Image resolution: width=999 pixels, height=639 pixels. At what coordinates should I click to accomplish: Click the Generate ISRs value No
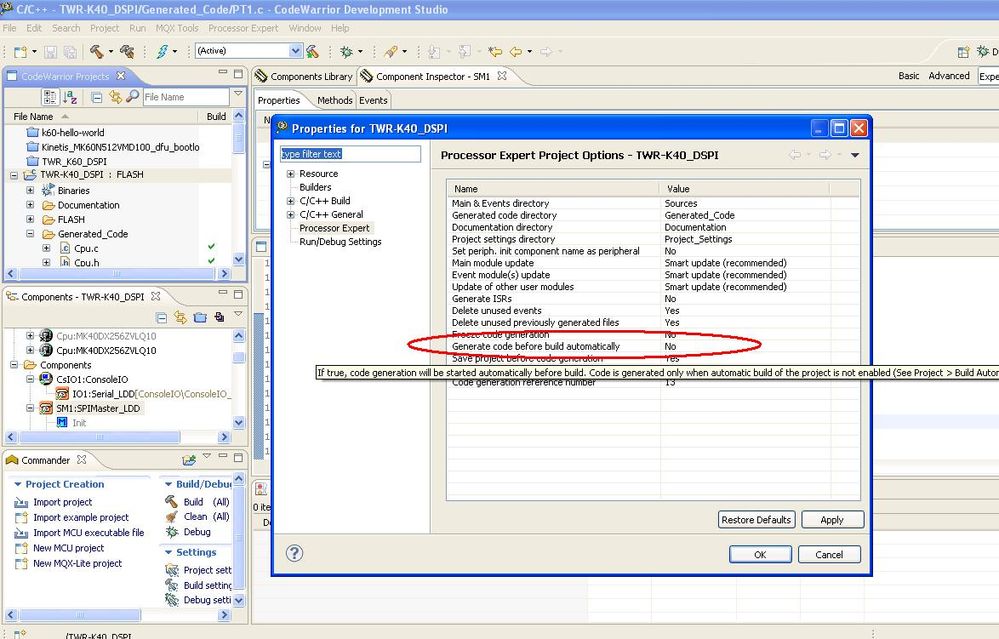[670, 299]
